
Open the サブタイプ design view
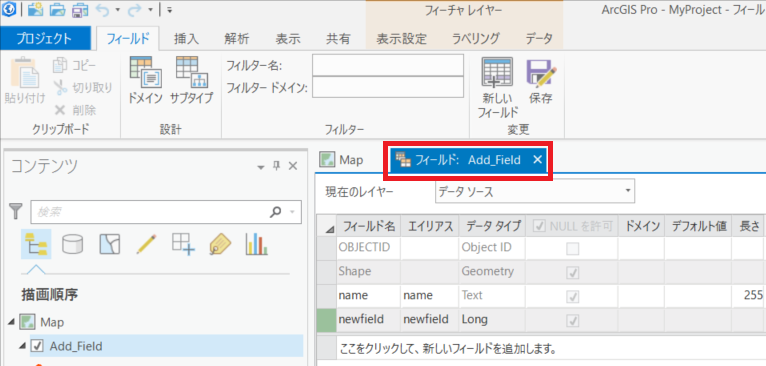[192, 81]
